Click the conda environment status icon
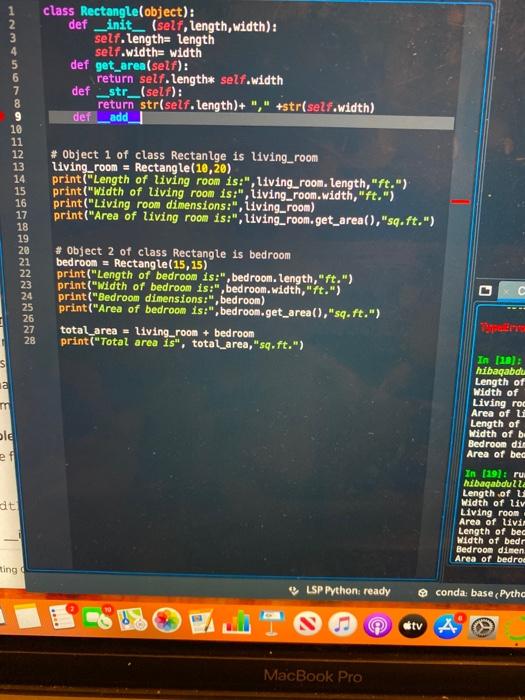This screenshot has width=525, height=700. (x=423, y=593)
